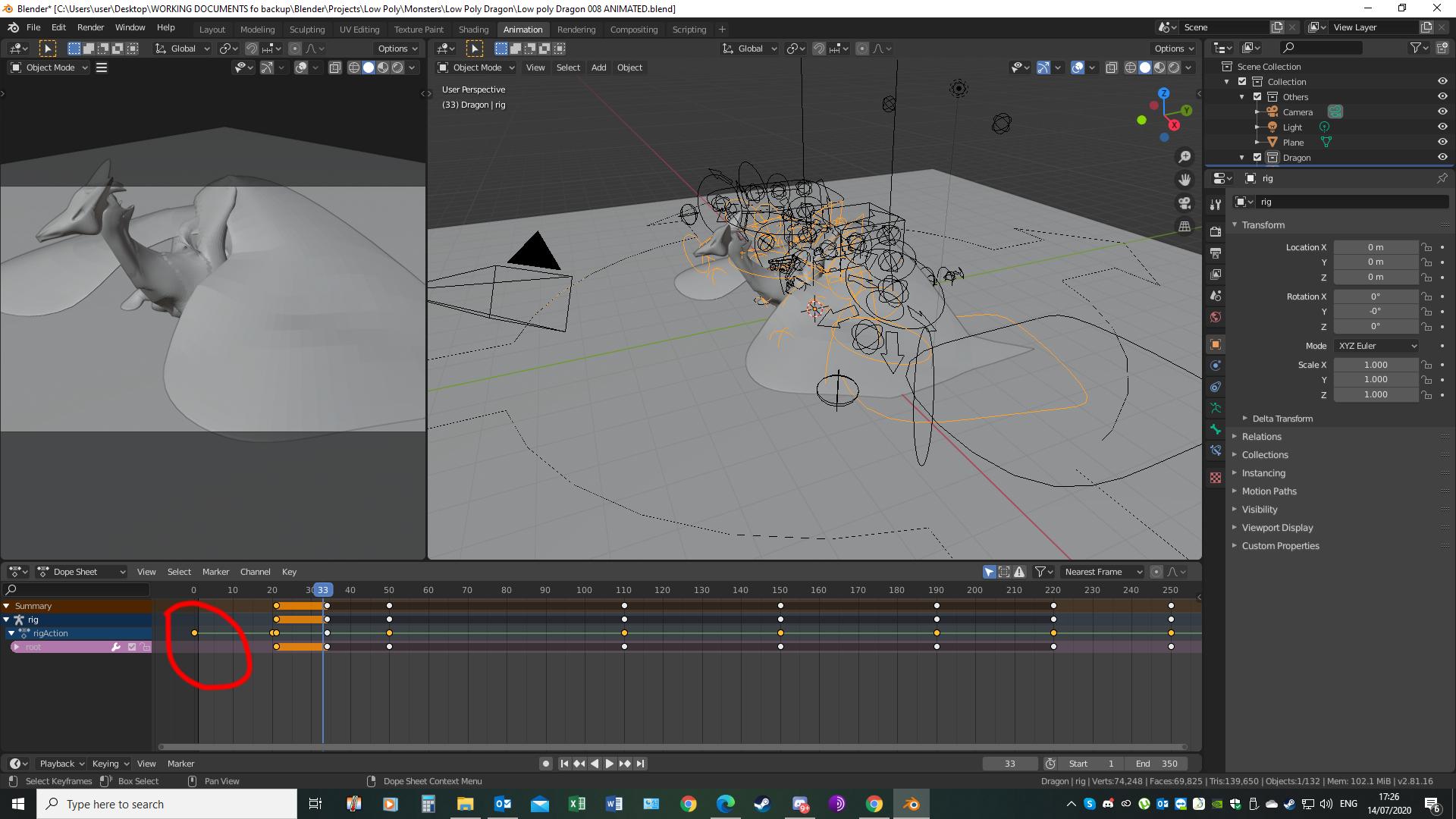
Task: Open the Output properties tab
Action: (x=1216, y=253)
